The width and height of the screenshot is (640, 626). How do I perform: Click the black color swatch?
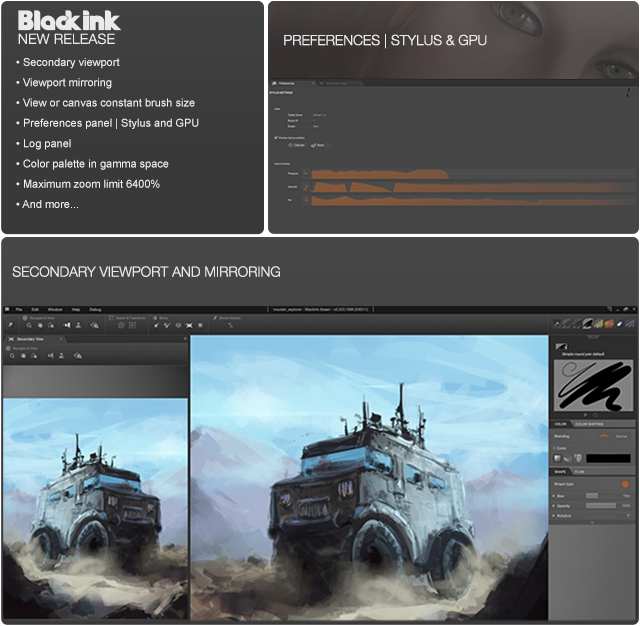(608, 458)
